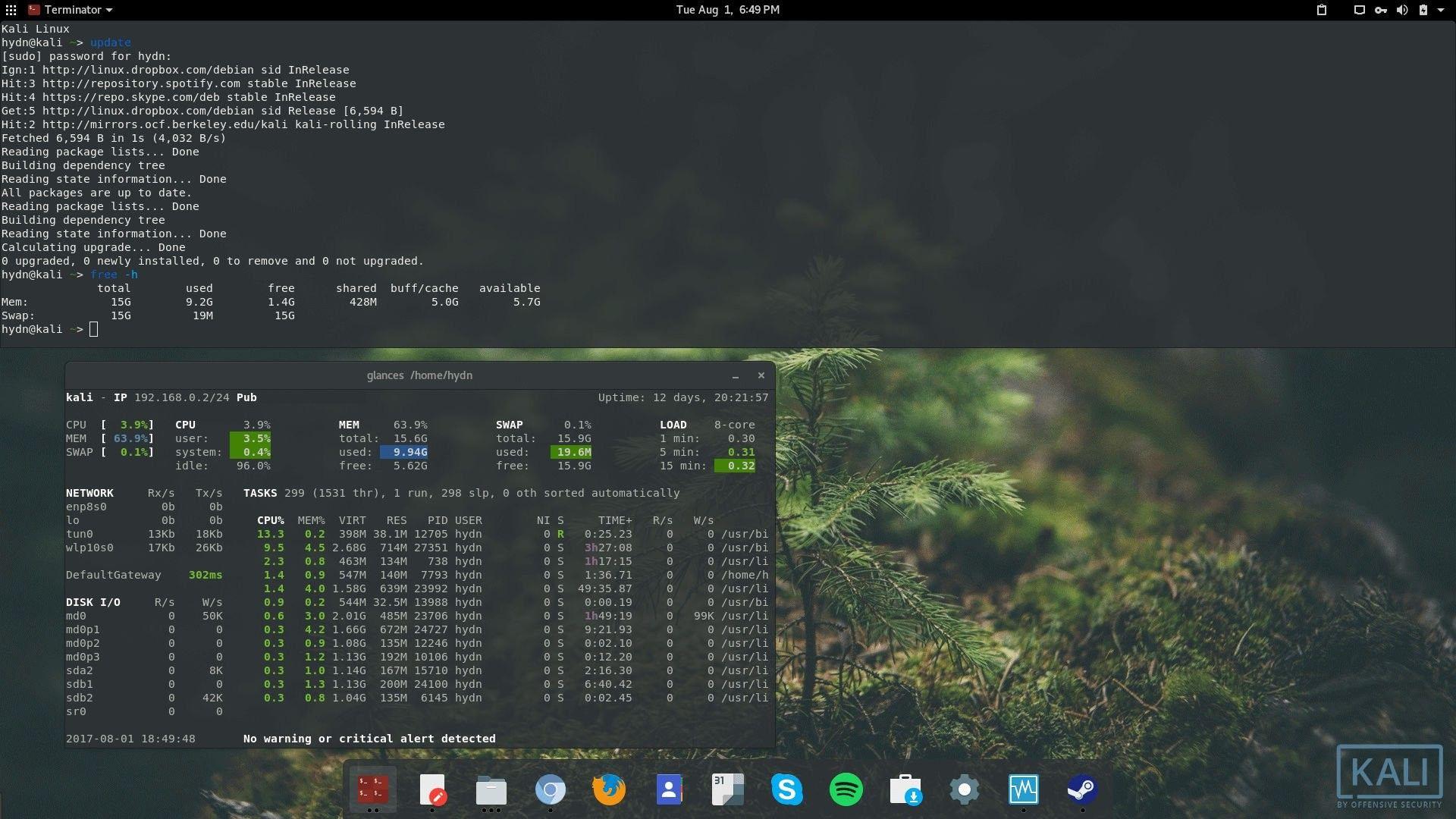1456x819 pixels.
Task: Open the Calendar app from the dock
Action: [x=727, y=789]
